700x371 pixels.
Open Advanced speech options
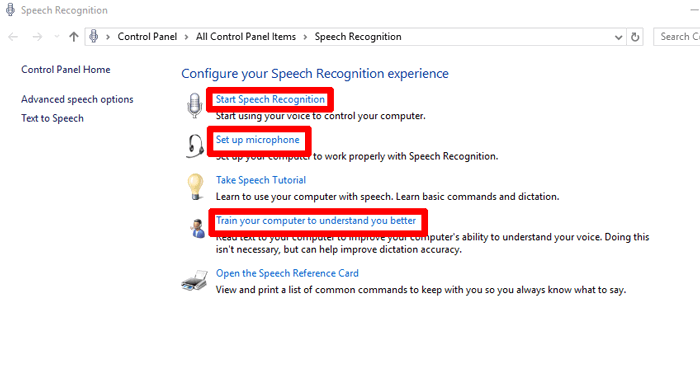coord(77,99)
